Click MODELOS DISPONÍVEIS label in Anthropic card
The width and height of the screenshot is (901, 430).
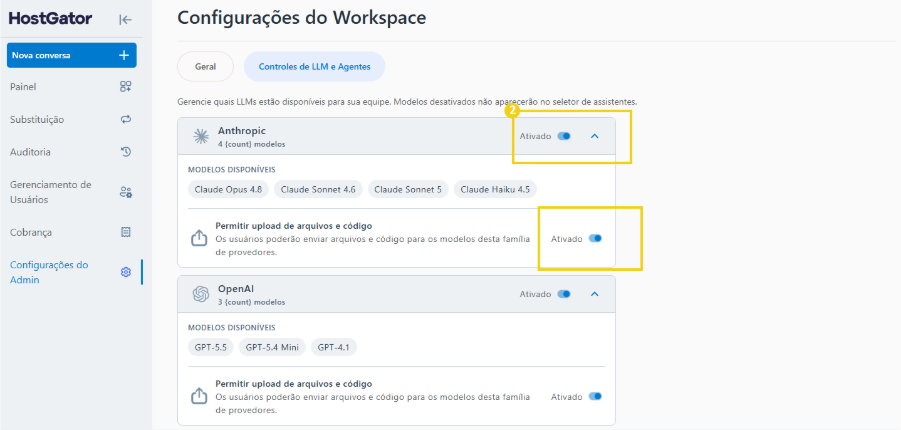[232, 170]
